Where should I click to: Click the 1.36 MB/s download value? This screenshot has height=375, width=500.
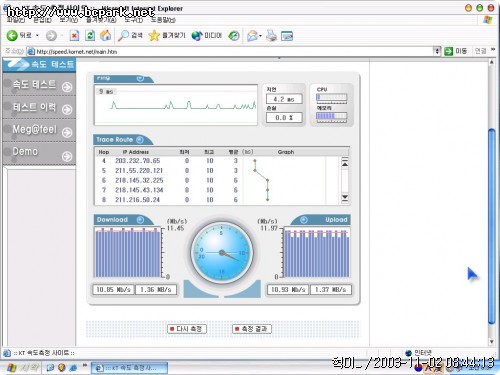156,290
